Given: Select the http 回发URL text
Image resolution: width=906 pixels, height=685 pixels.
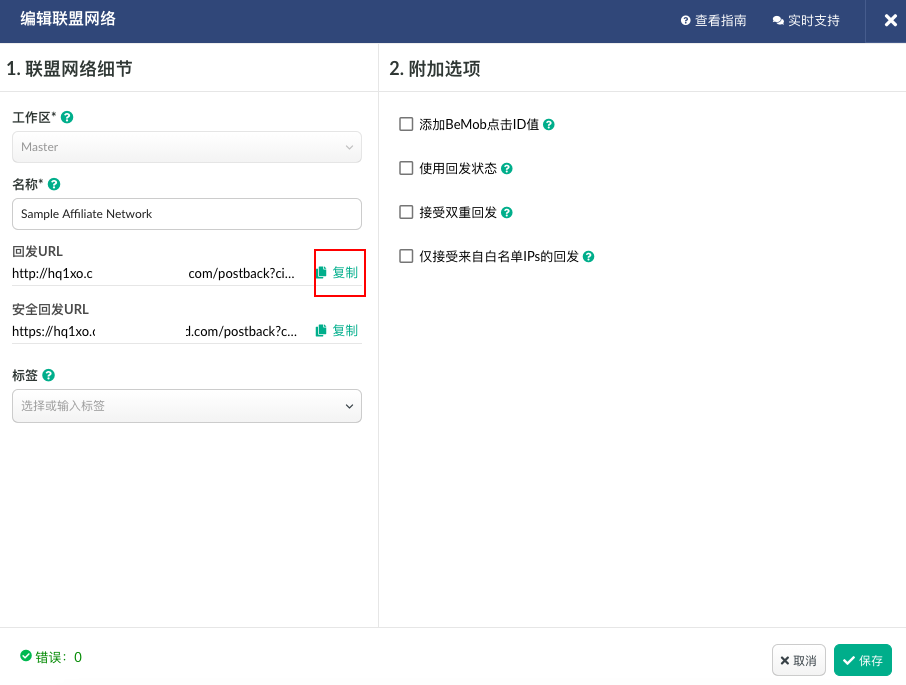Looking at the screenshot, I should (154, 273).
